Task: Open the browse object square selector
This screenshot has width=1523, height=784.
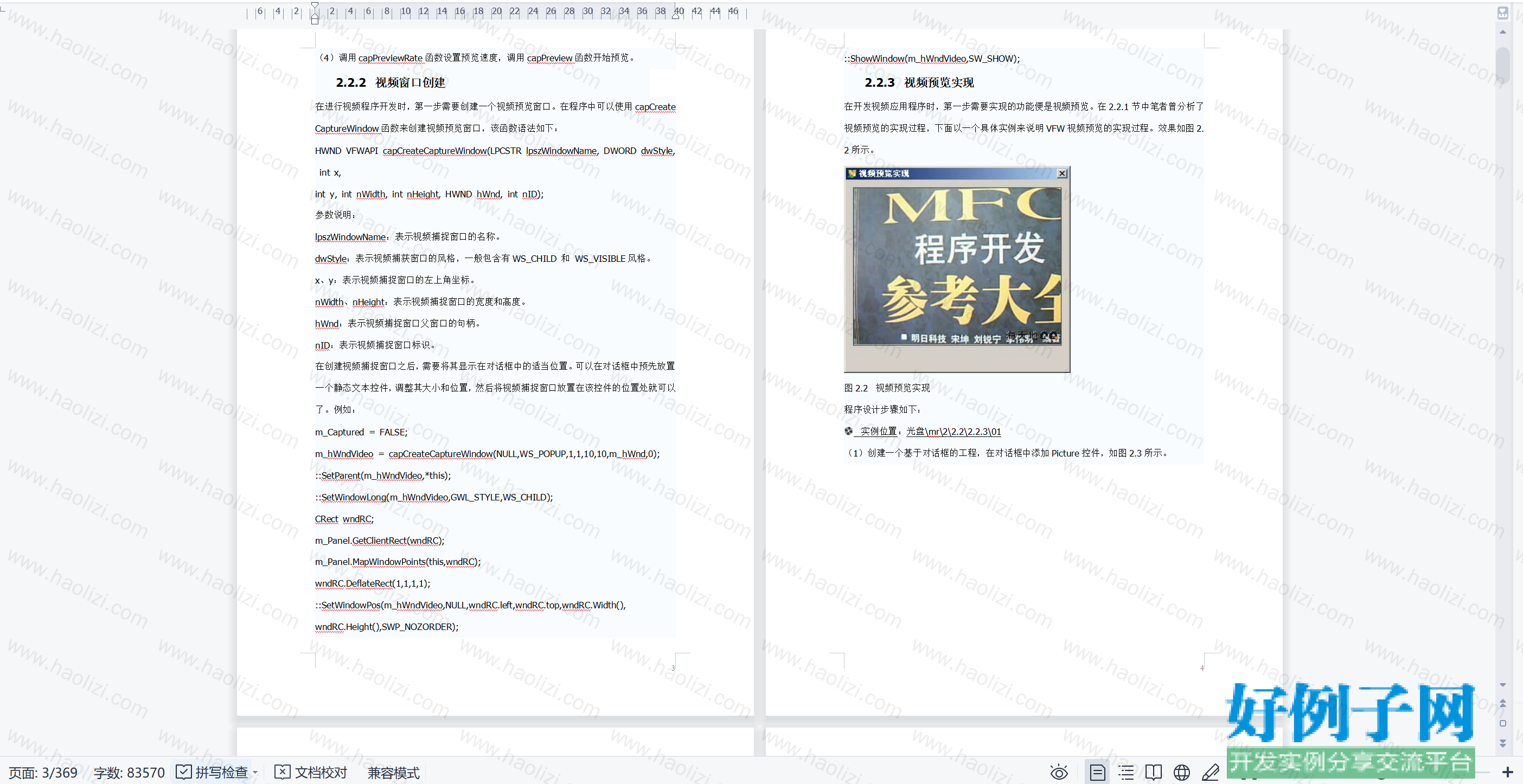Action: click(x=1503, y=723)
